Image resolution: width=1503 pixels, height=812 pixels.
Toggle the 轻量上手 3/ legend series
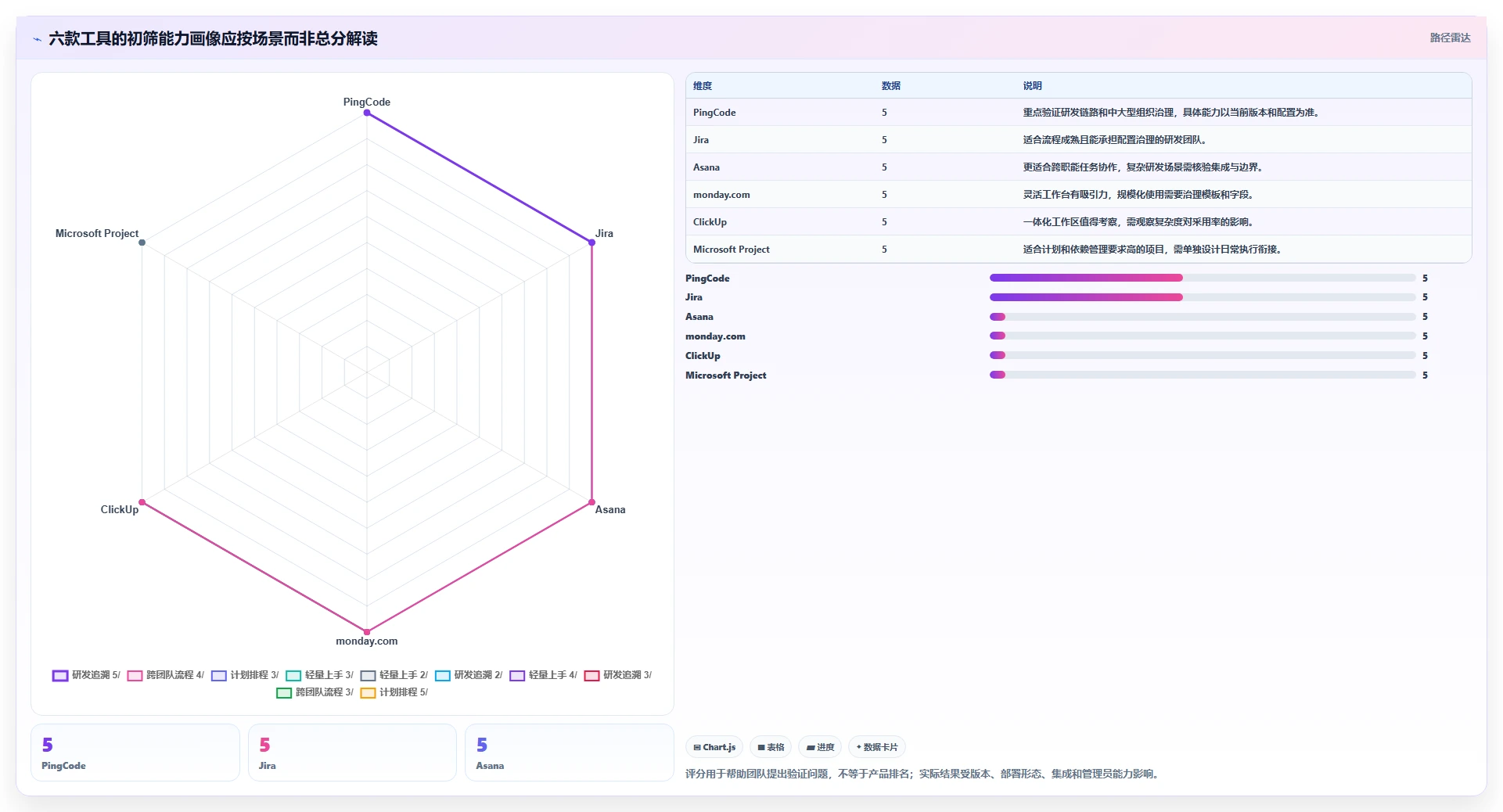tap(319, 675)
